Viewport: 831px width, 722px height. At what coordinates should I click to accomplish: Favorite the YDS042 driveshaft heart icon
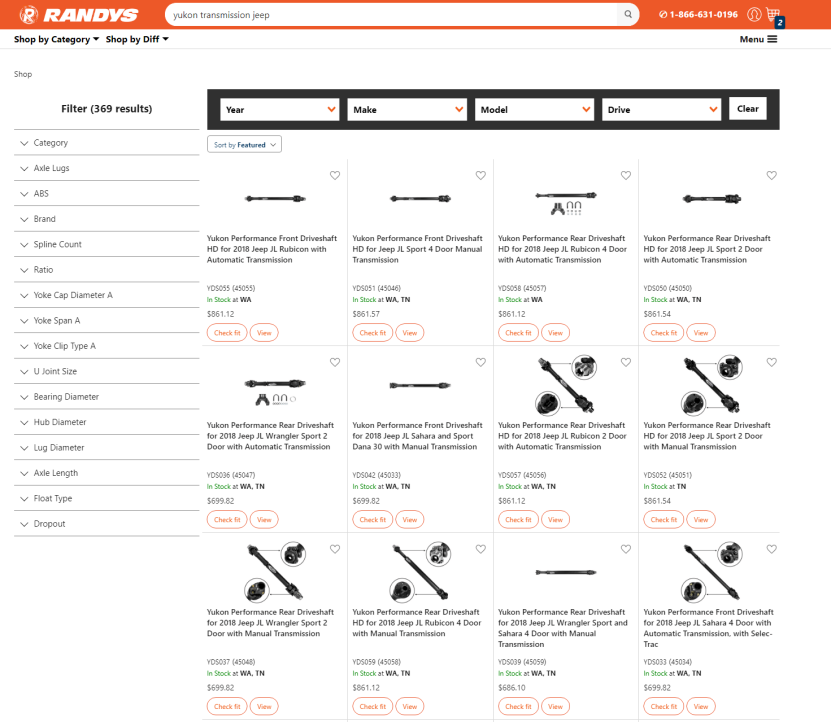point(481,363)
